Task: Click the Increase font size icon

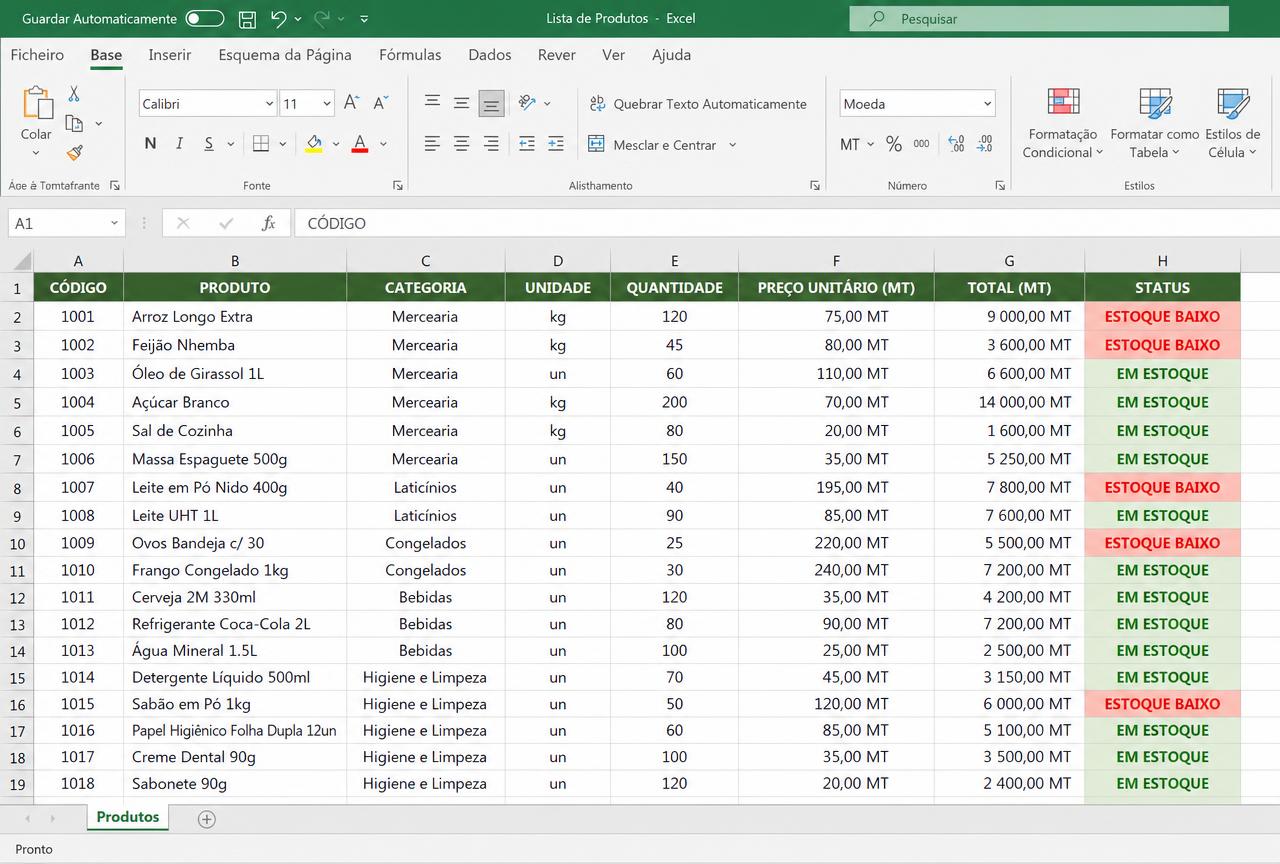Action: pos(351,103)
